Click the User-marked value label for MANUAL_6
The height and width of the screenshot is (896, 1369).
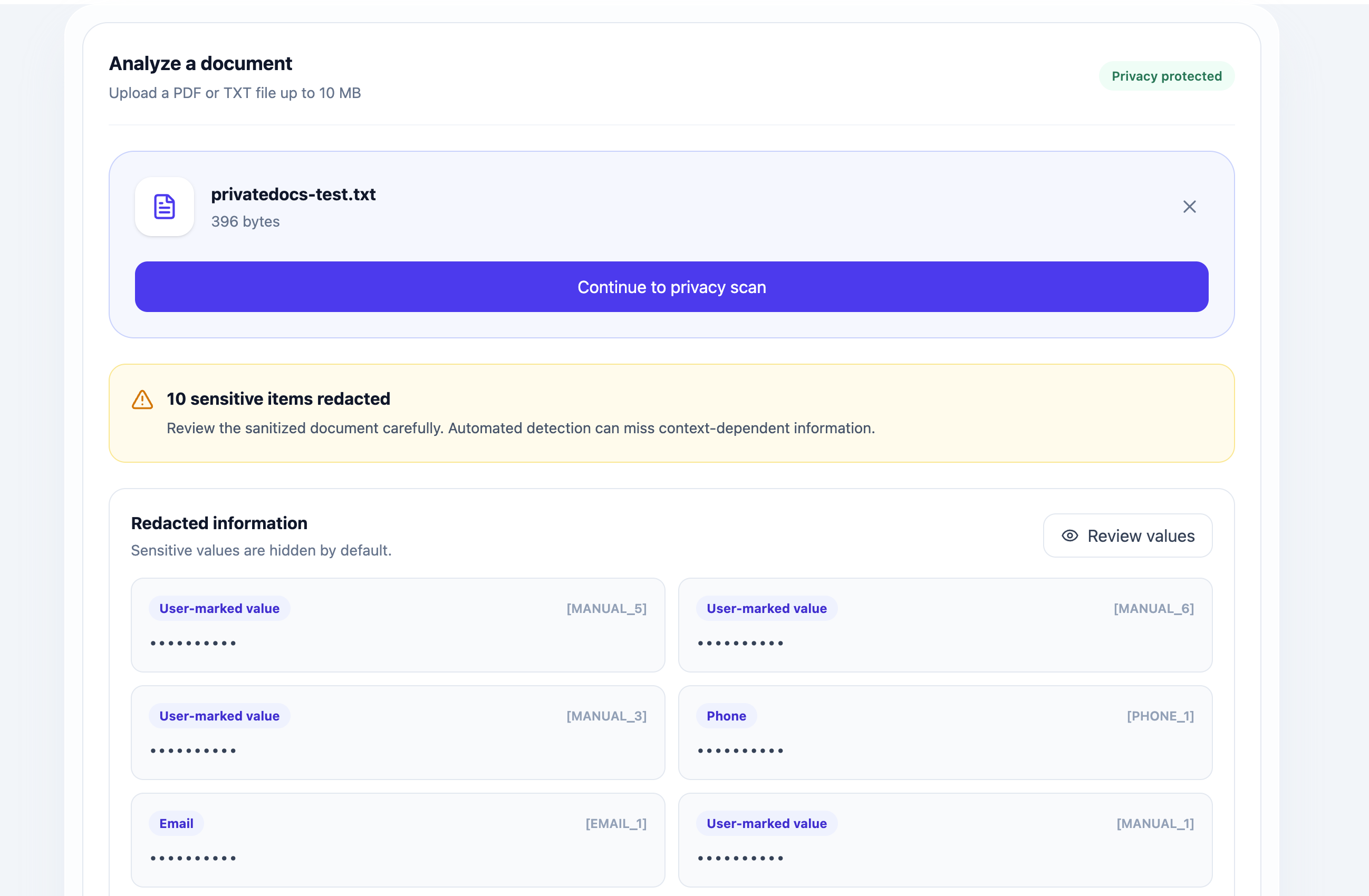tap(766, 608)
